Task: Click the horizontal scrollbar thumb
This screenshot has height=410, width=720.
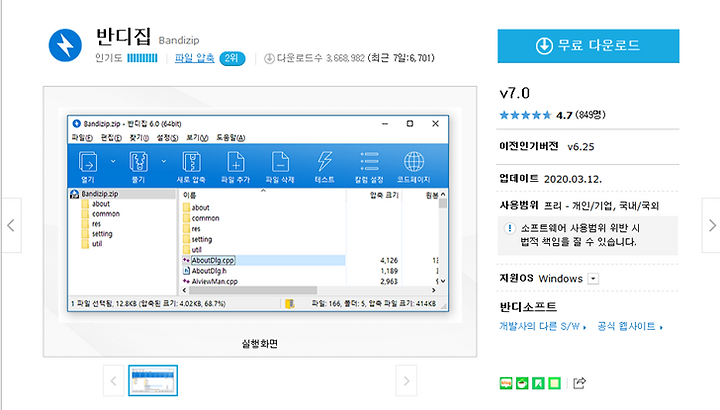Action: [253, 290]
